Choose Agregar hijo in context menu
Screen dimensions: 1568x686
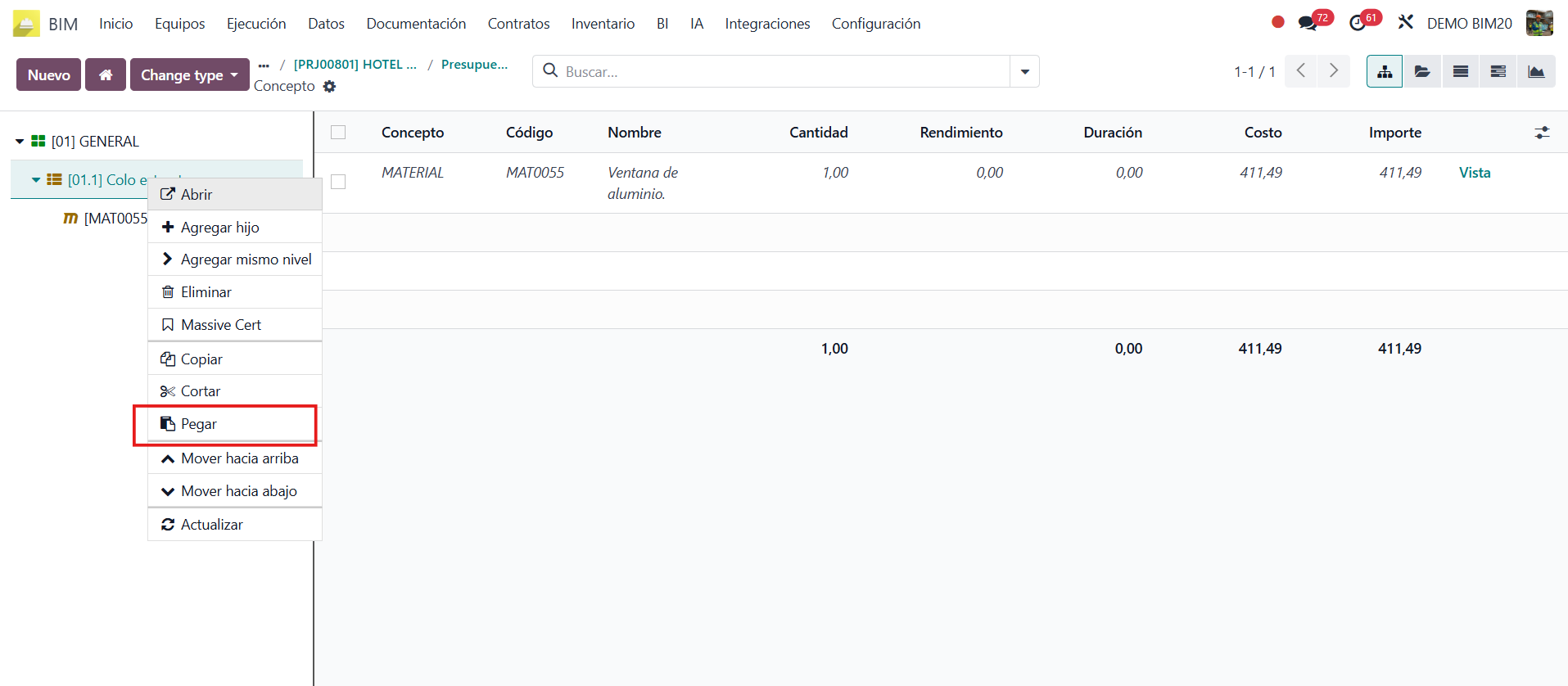[219, 228]
